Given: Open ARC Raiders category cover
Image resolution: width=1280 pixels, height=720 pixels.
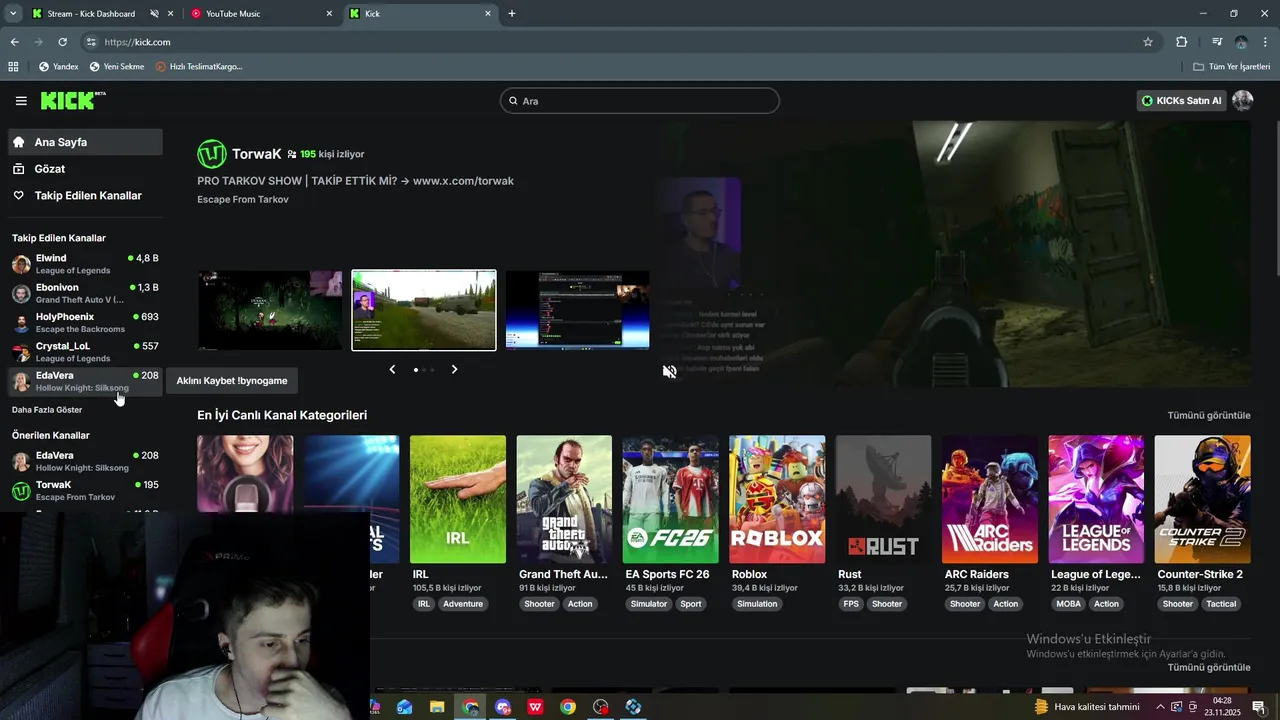Looking at the screenshot, I should 990,499.
